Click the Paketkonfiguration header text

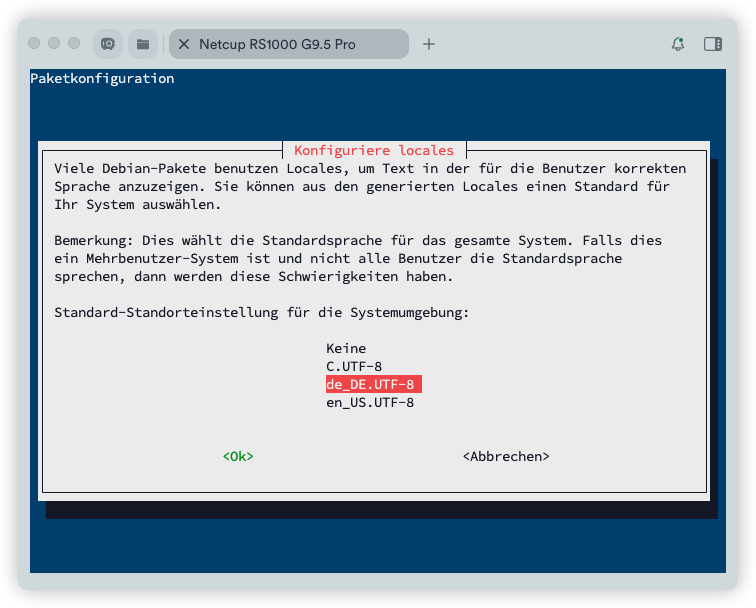click(x=102, y=78)
